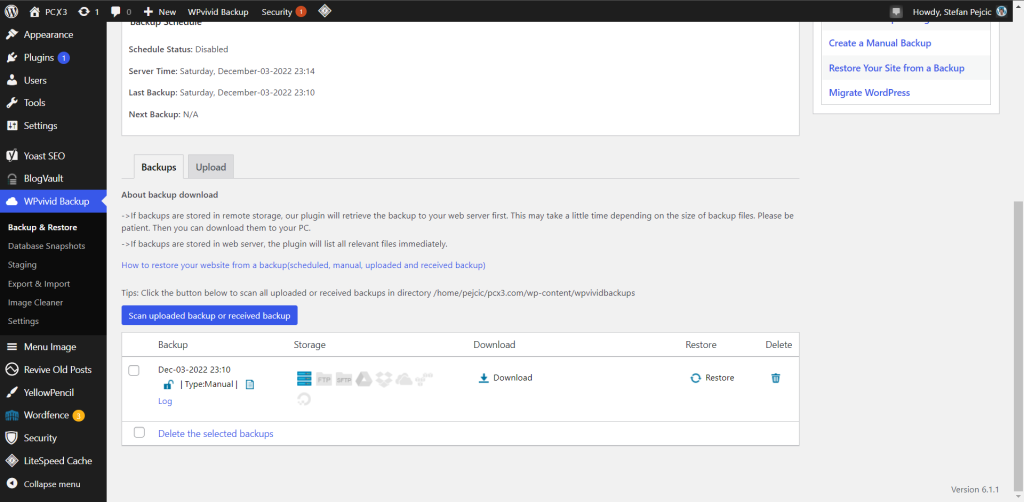Collapse the admin sidebar menu
1024x502 pixels.
(x=53, y=484)
